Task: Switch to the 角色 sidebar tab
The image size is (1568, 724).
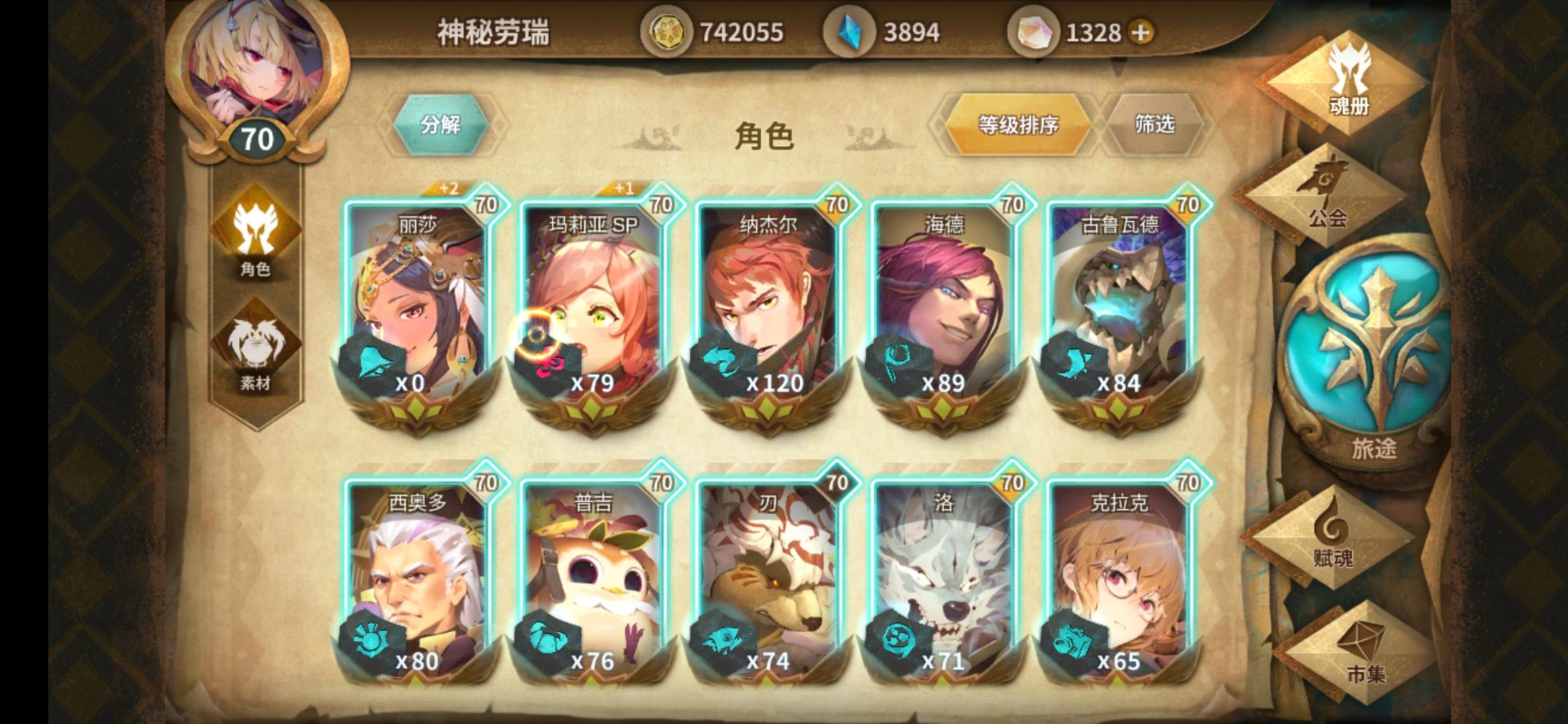Action: point(255,235)
